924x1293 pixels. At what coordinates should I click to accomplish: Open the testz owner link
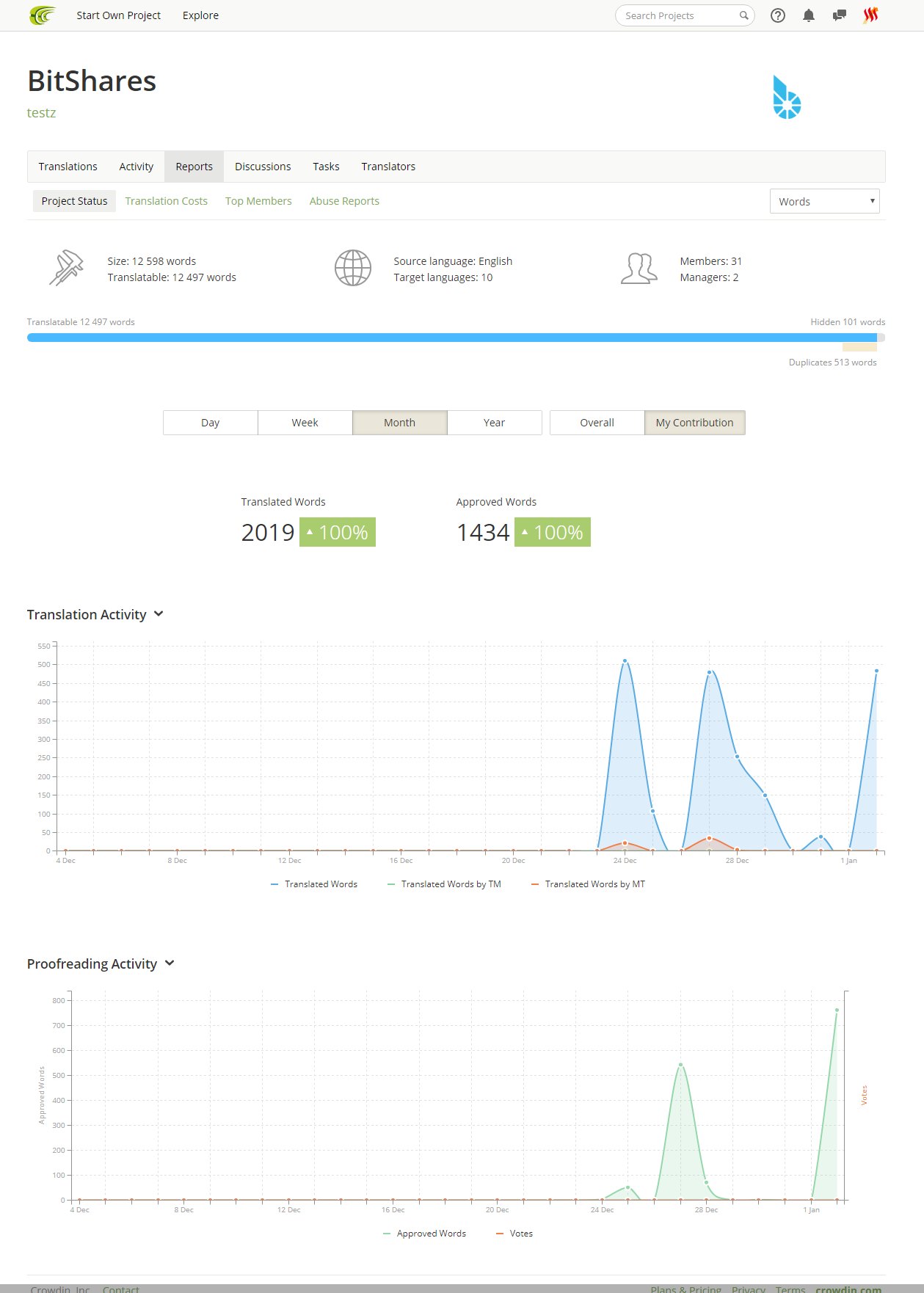41,112
